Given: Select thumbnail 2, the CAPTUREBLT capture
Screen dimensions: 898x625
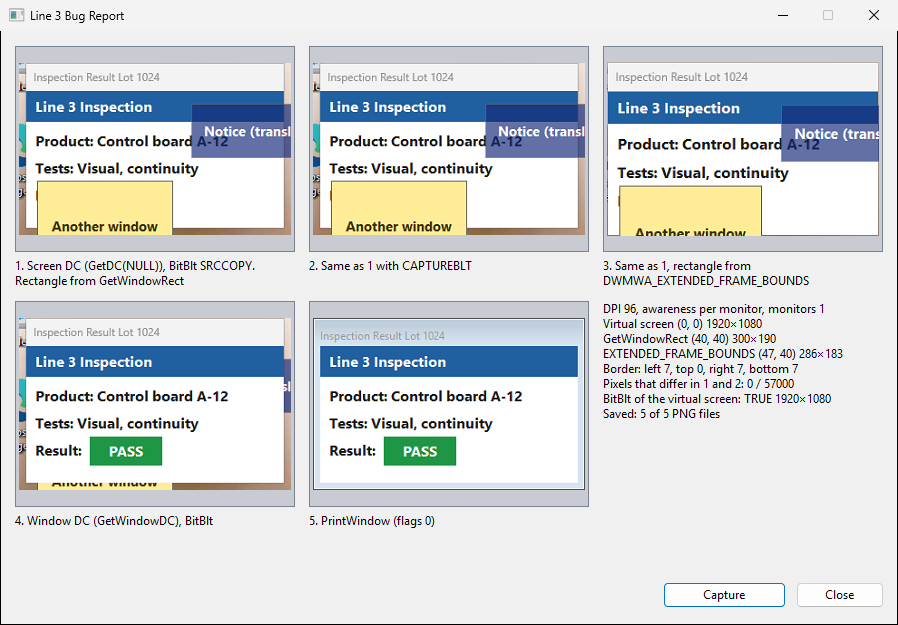Looking at the screenshot, I should [x=449, y=149].
